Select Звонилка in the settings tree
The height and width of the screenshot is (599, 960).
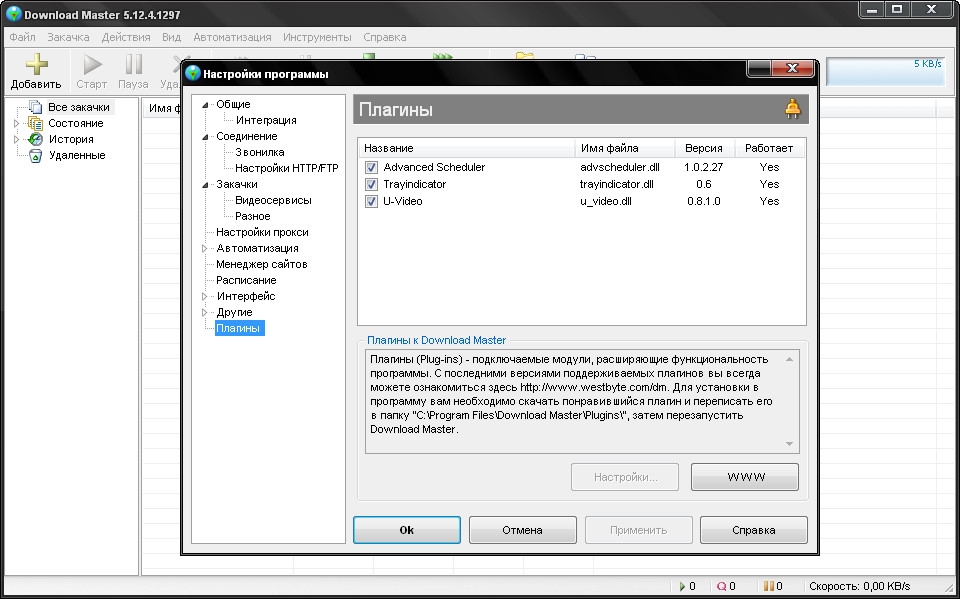(x=260, y=153)
